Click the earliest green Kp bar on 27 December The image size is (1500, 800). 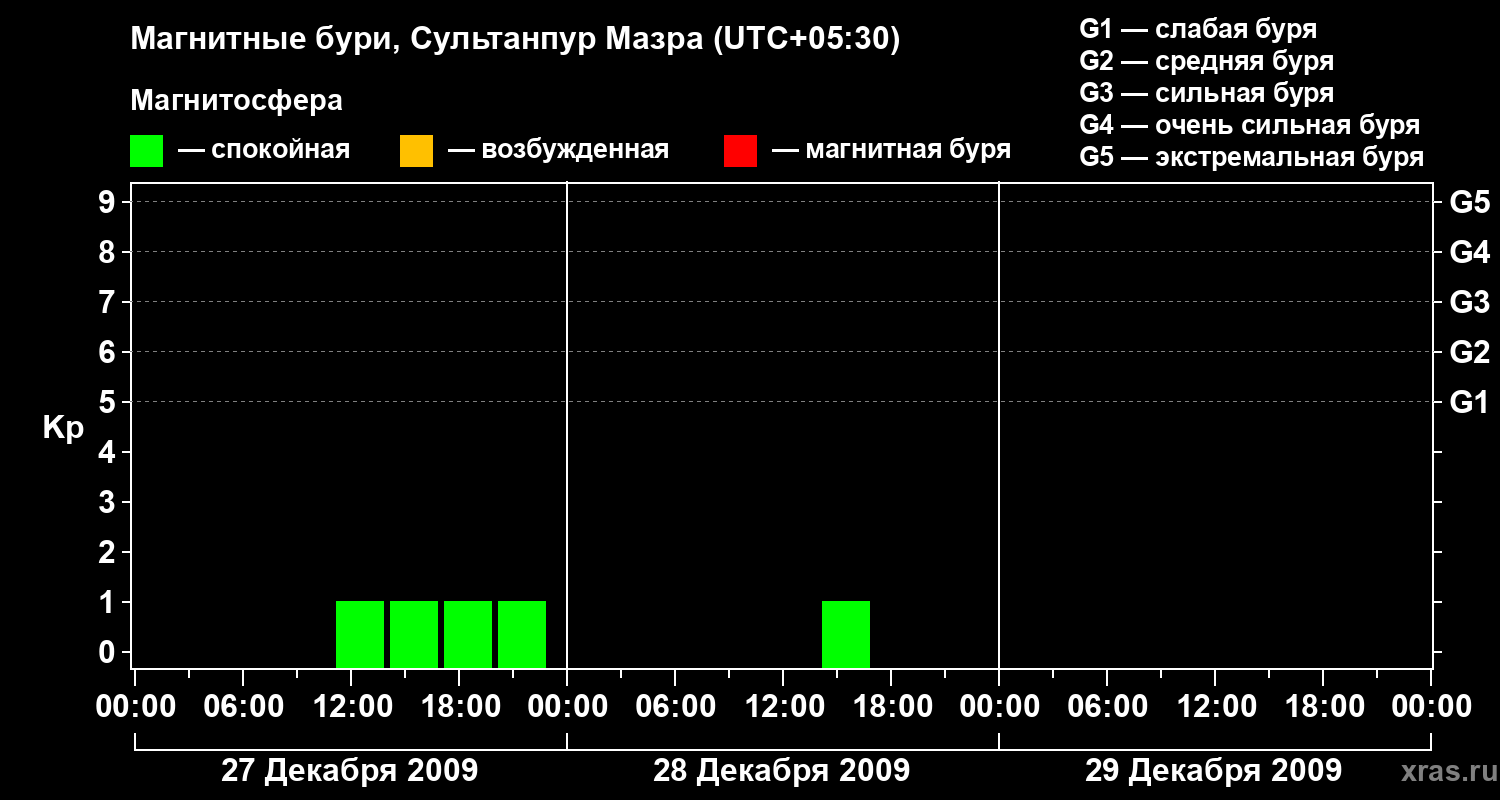[x=360, y=634]
